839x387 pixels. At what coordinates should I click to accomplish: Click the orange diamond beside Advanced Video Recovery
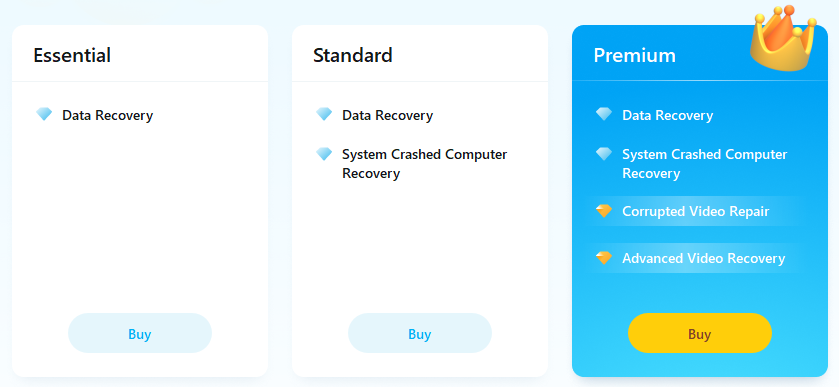coord(604,258)
